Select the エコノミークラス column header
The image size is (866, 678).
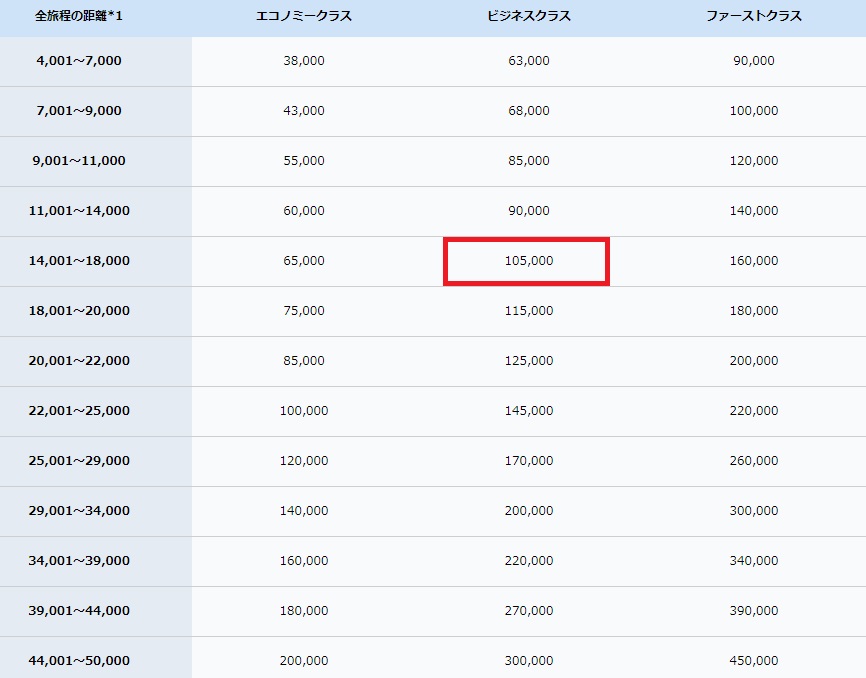[x=304, y=16]
